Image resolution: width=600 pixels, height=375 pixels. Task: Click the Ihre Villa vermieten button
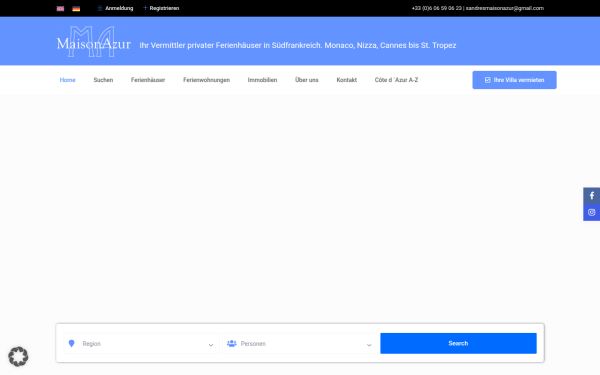[514, 80]
